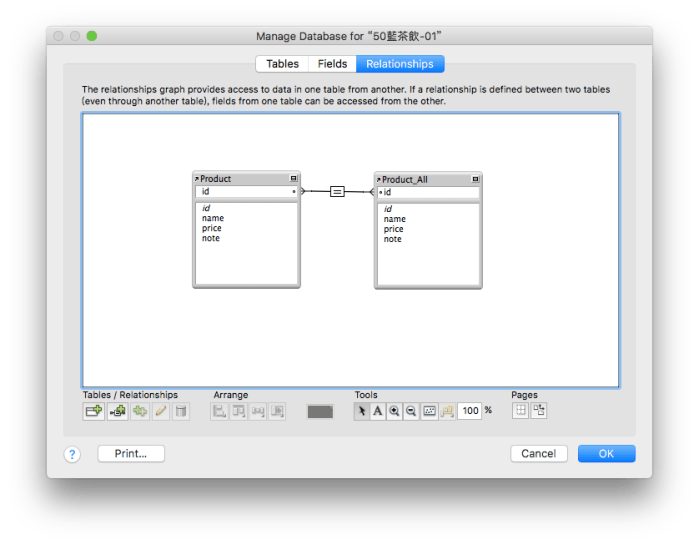The height and width of the screenshot is (545, 699).
Task: Switch to the Tables tab
Action: pos(282,64)
